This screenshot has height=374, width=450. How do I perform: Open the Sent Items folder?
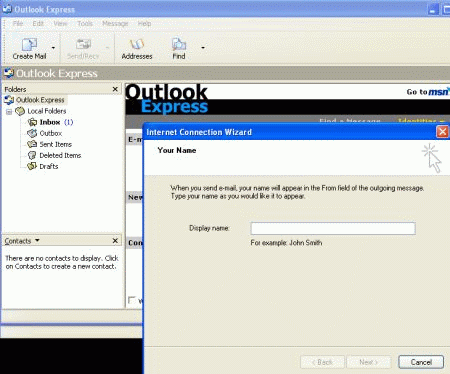(56, 144)
